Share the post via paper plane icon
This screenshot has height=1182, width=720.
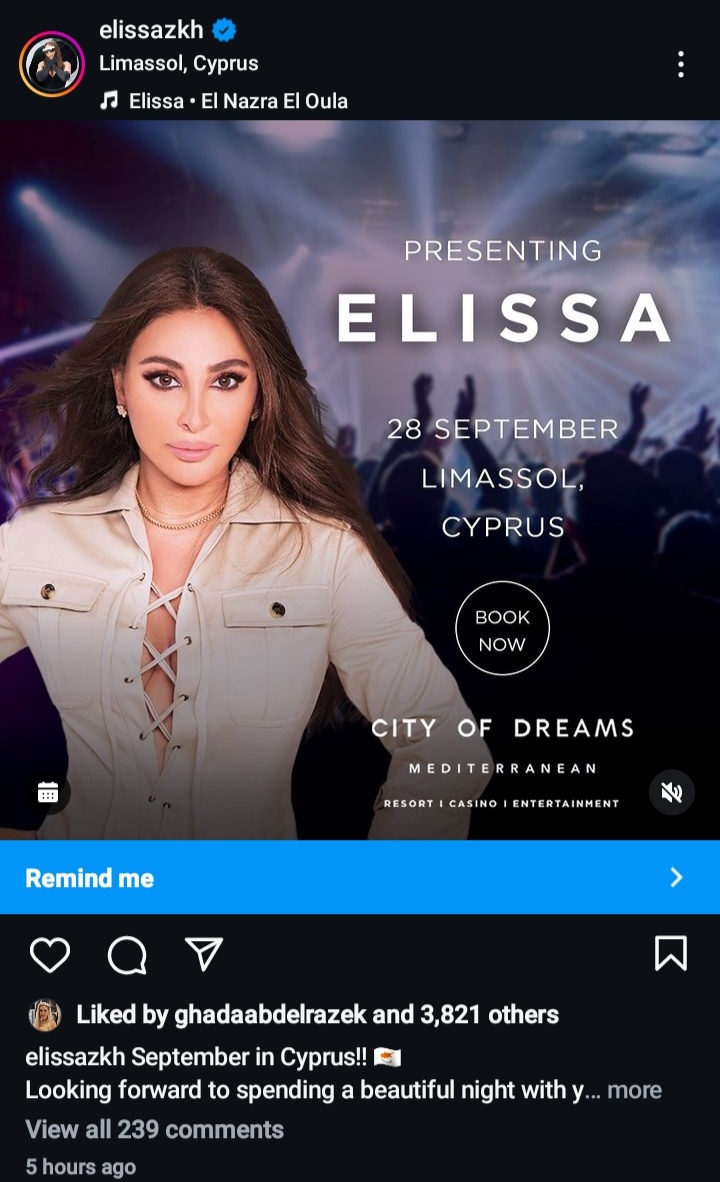pyautogui.click(x=204, y=954)
